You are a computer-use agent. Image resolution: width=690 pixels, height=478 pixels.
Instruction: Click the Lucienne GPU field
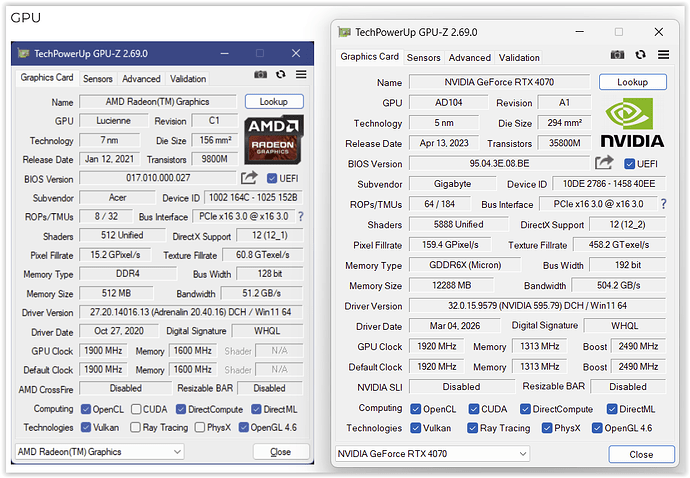coord(114,121)
